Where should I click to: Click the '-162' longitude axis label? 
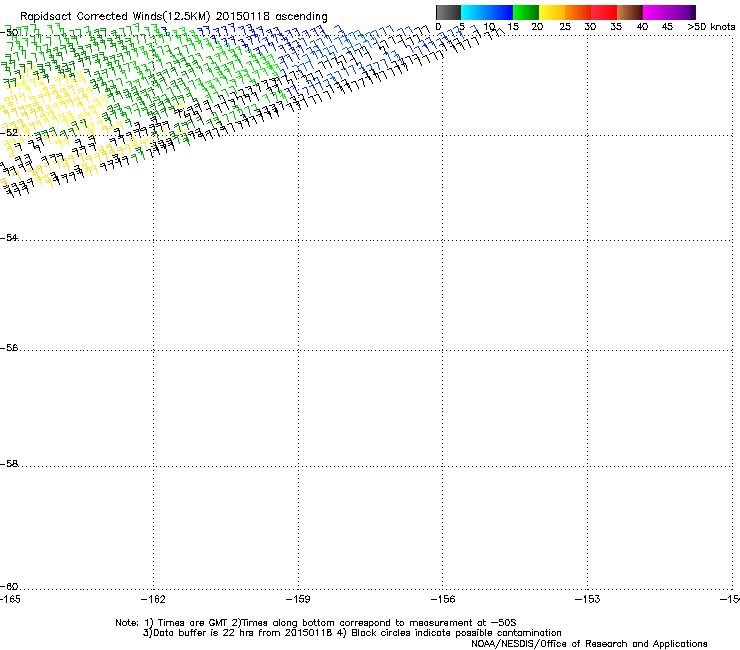pyautogui.click(x=153, y=599)
